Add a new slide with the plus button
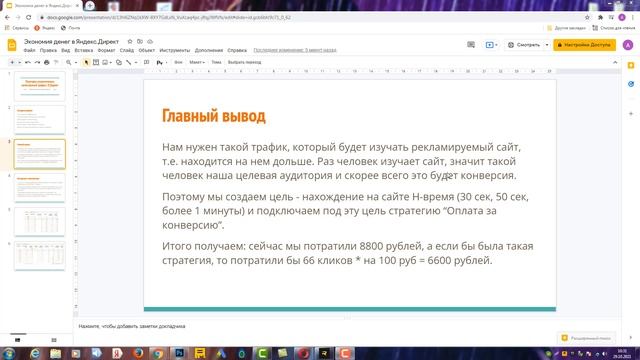Screen dimensions: 640x360 12,62
